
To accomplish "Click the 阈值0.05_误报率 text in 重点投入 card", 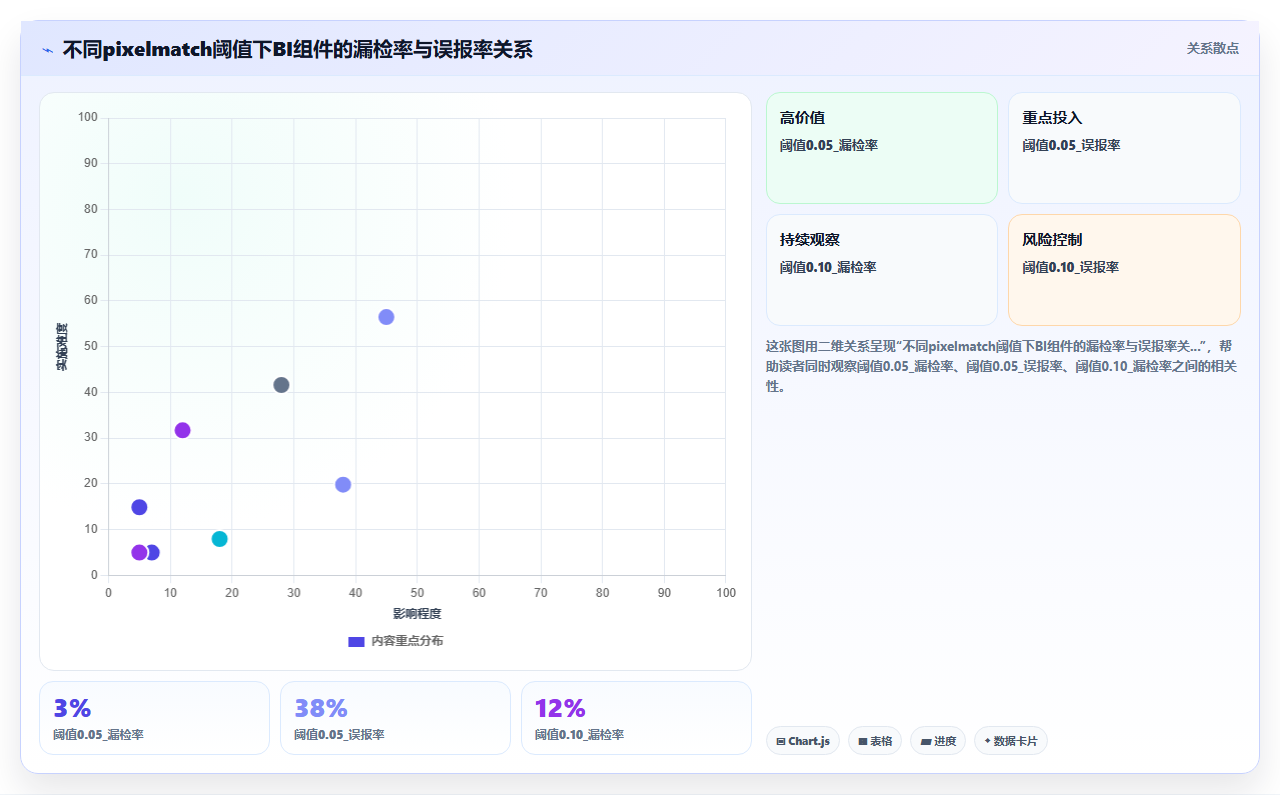I will [x=1071, y=145].
